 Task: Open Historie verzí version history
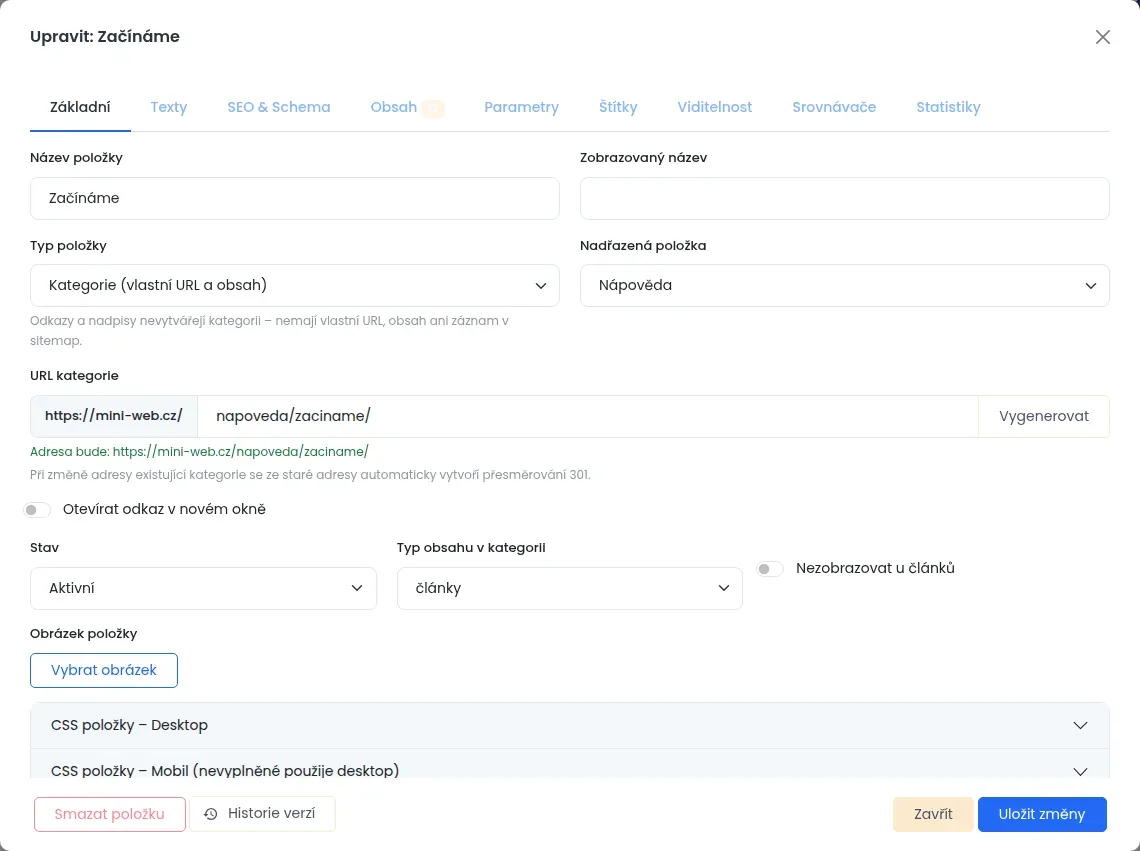click(262, 814)
